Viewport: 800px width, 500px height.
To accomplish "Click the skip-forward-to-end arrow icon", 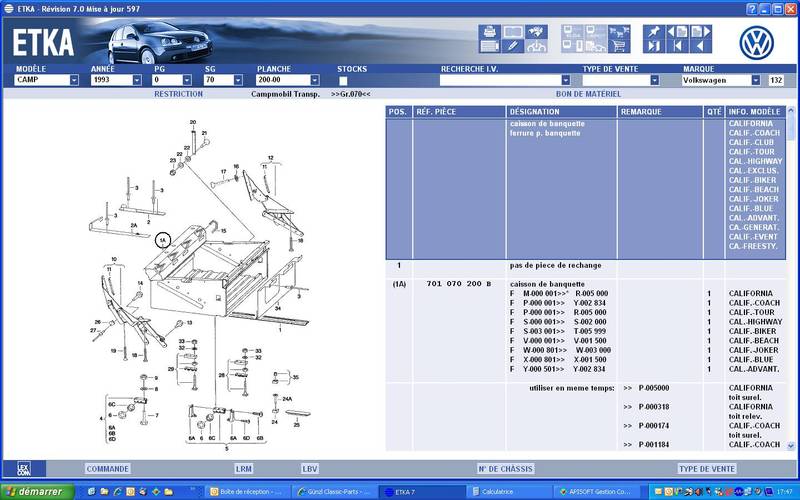I will 654,46.
